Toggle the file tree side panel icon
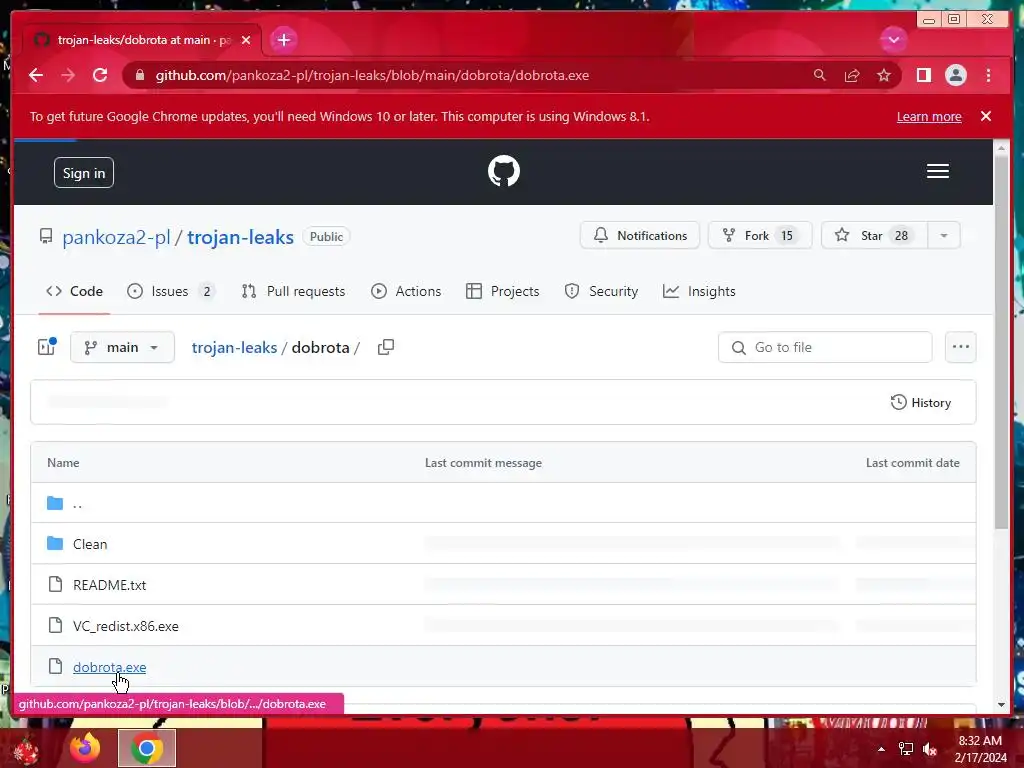 (x=47, y=347)
